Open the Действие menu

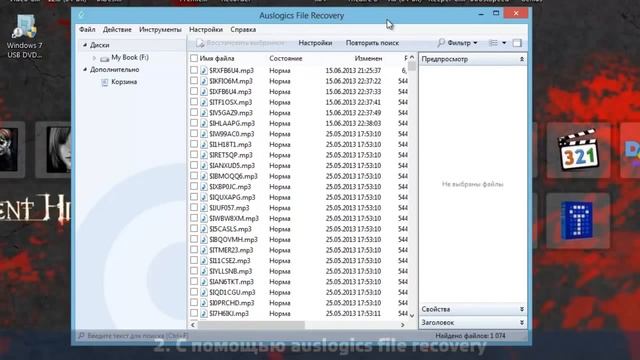click(117, 29)
